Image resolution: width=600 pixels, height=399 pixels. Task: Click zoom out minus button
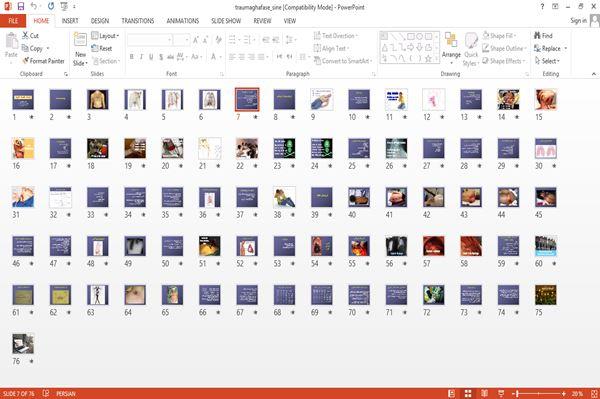[x=515, y=393]
